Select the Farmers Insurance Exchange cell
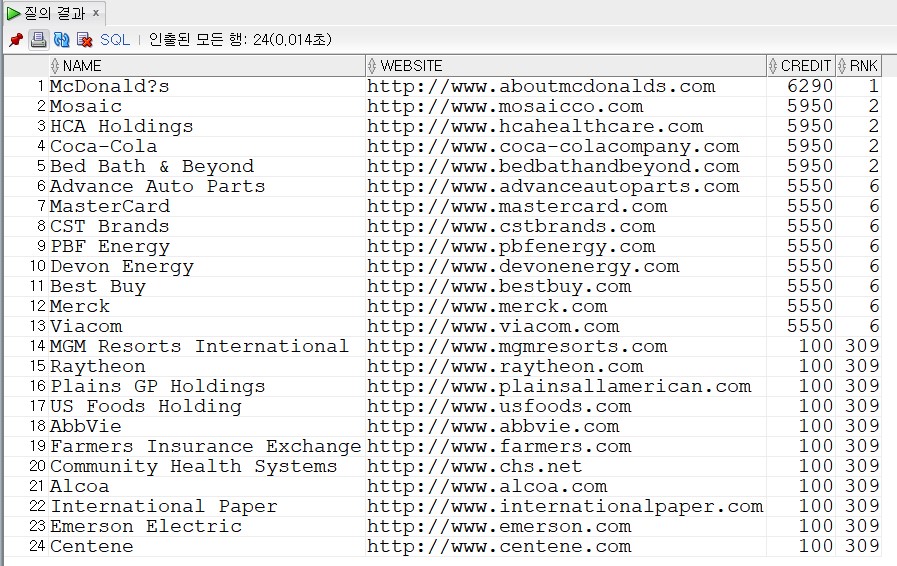This screenshot has height=566, width=897. tap(207, 447)
